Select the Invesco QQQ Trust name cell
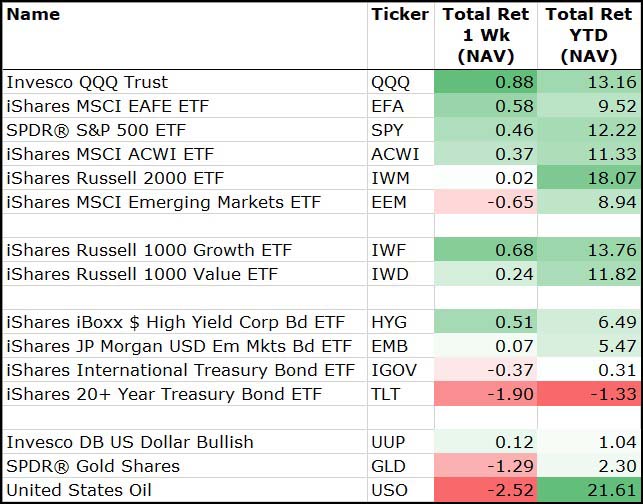Viewport: 643px width, 504px height. point(87,82)
